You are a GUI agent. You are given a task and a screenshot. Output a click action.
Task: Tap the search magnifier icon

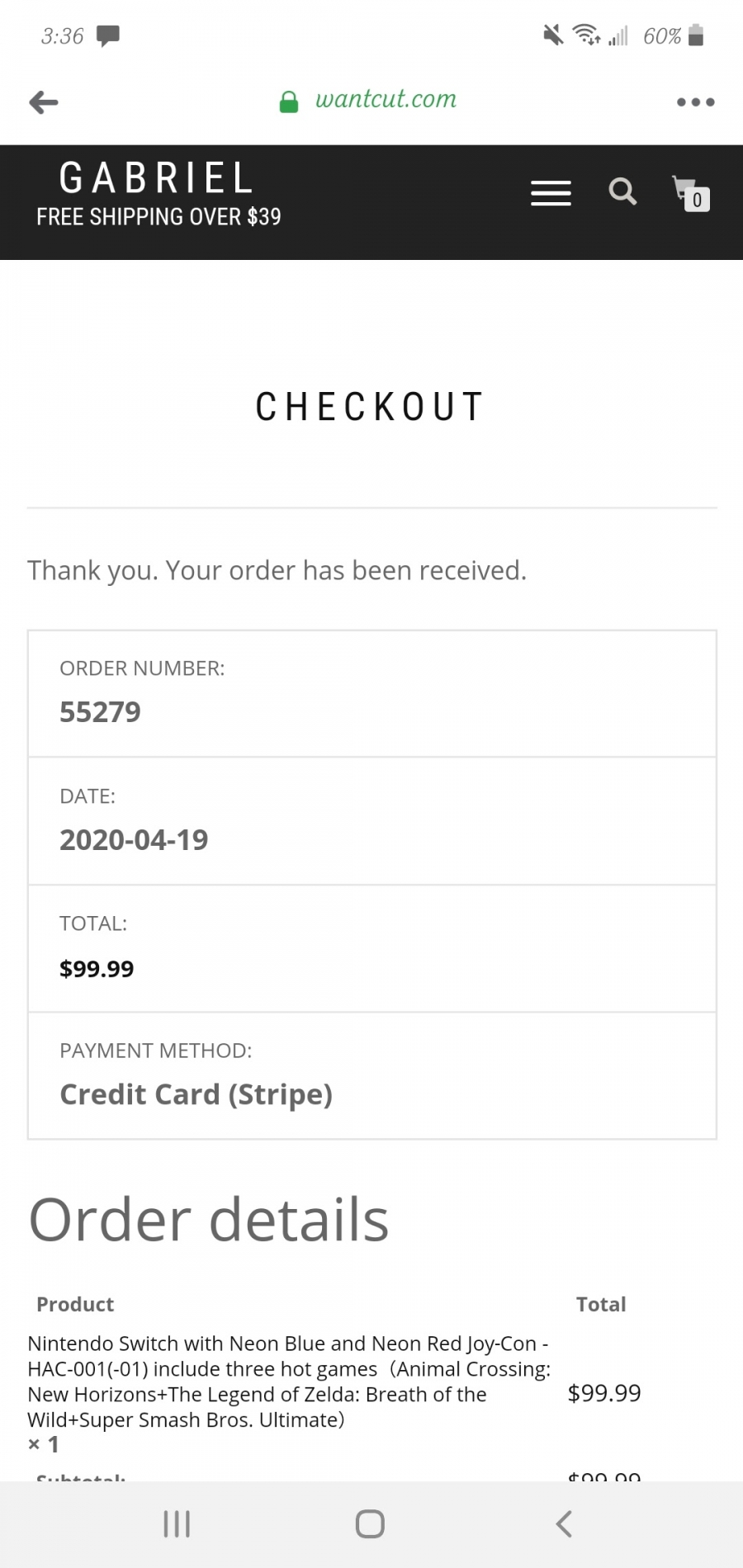click(622, 191)
